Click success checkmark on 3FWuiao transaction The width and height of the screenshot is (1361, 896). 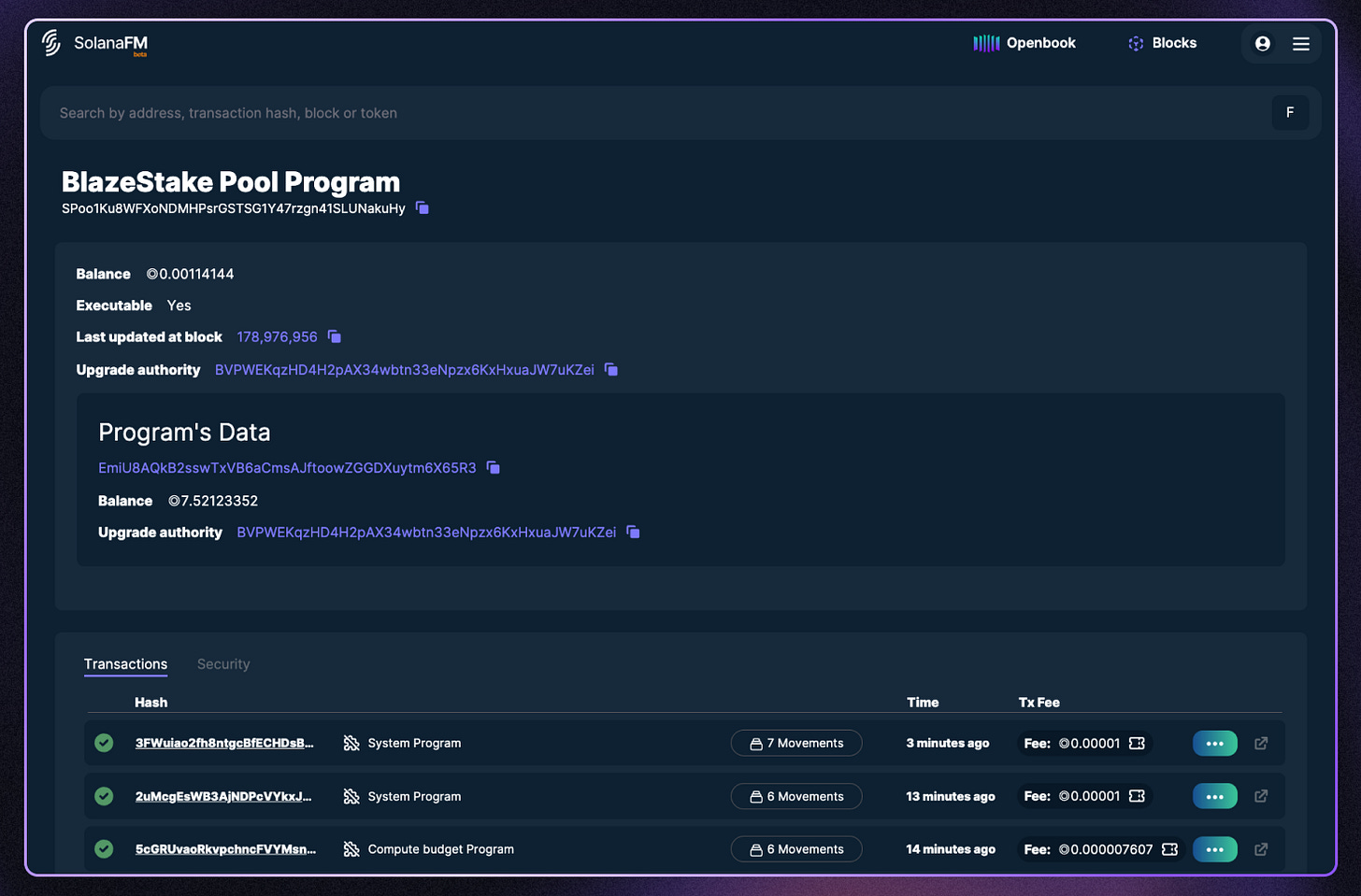pos(104,743)
